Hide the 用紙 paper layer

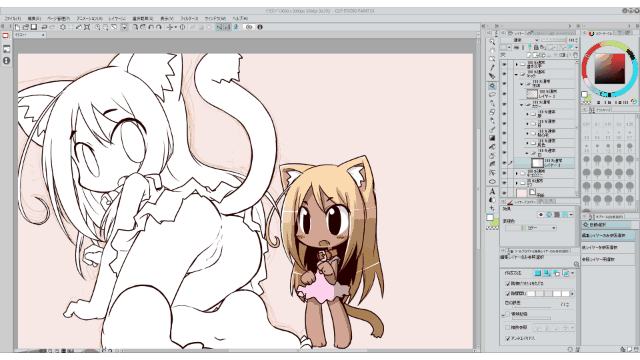(504, 192)
